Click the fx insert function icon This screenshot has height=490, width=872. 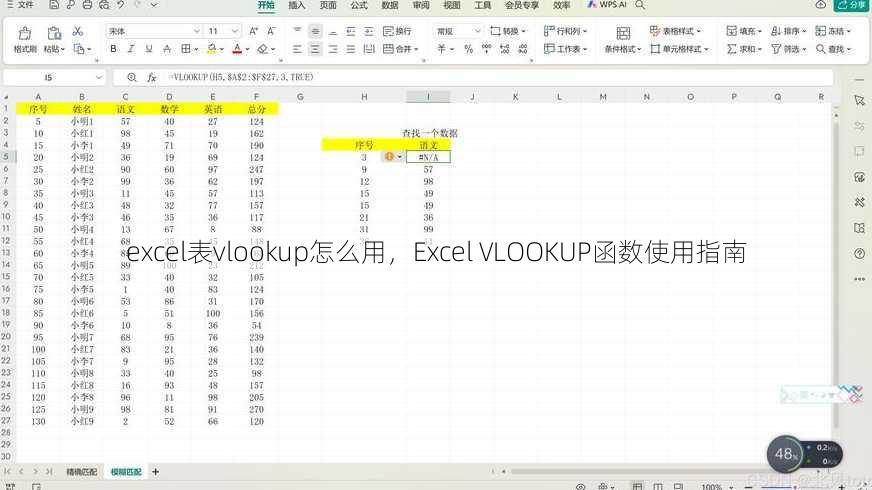152,77
